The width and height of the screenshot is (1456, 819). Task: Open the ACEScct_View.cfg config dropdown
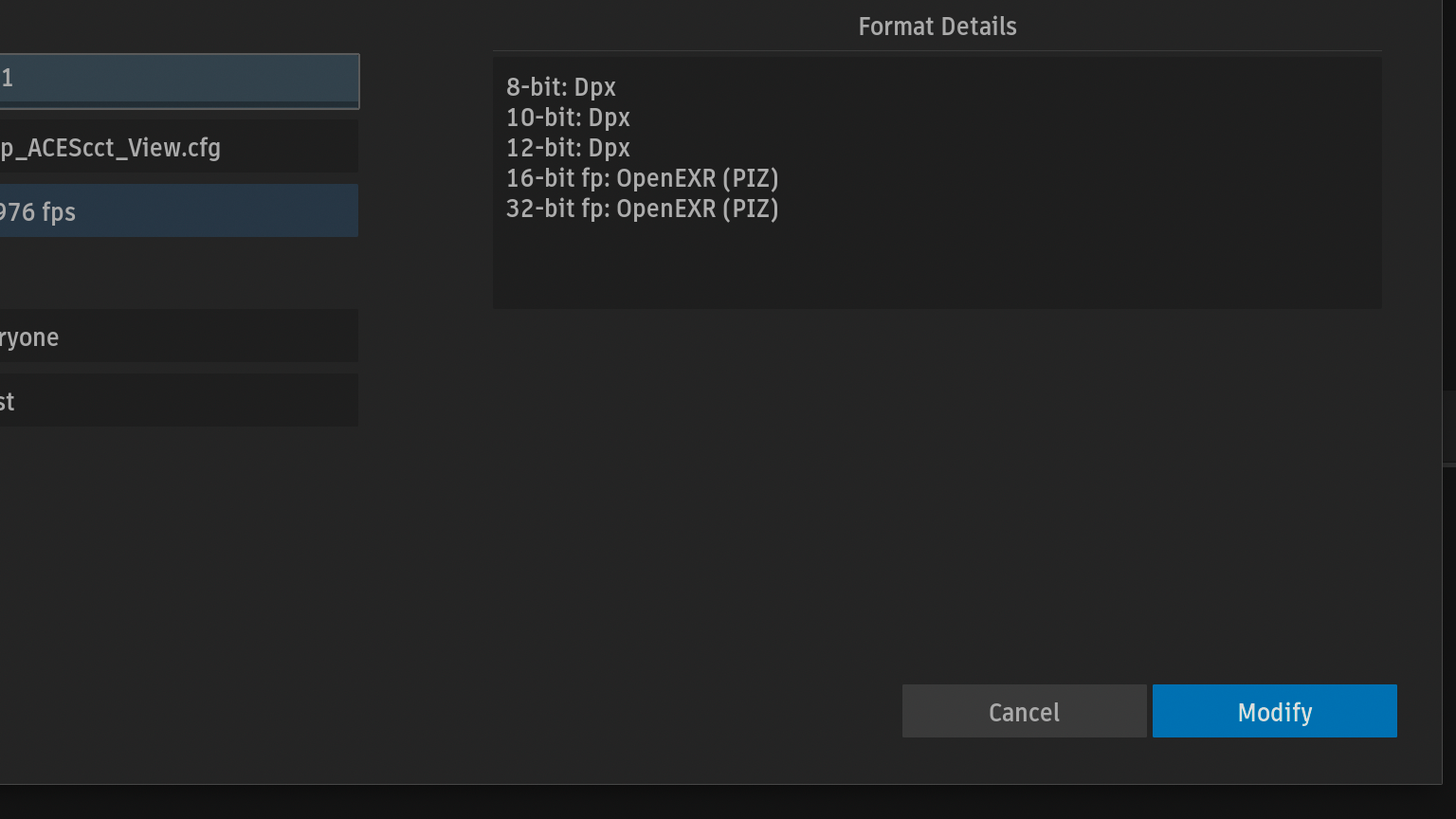[x=178, y=148]
